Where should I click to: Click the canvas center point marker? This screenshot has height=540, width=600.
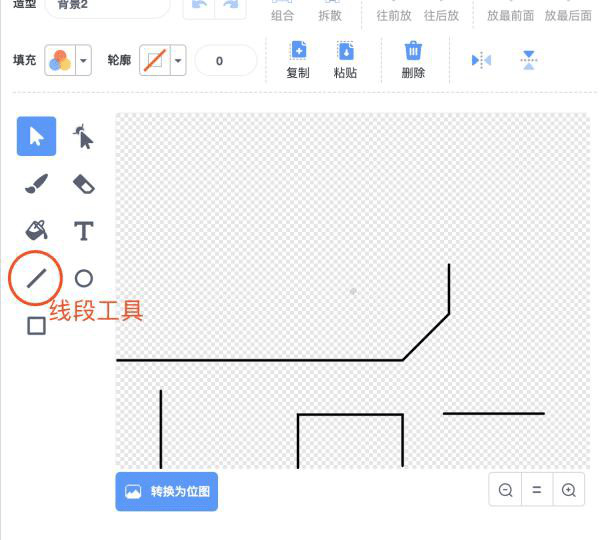coord(353,292)
